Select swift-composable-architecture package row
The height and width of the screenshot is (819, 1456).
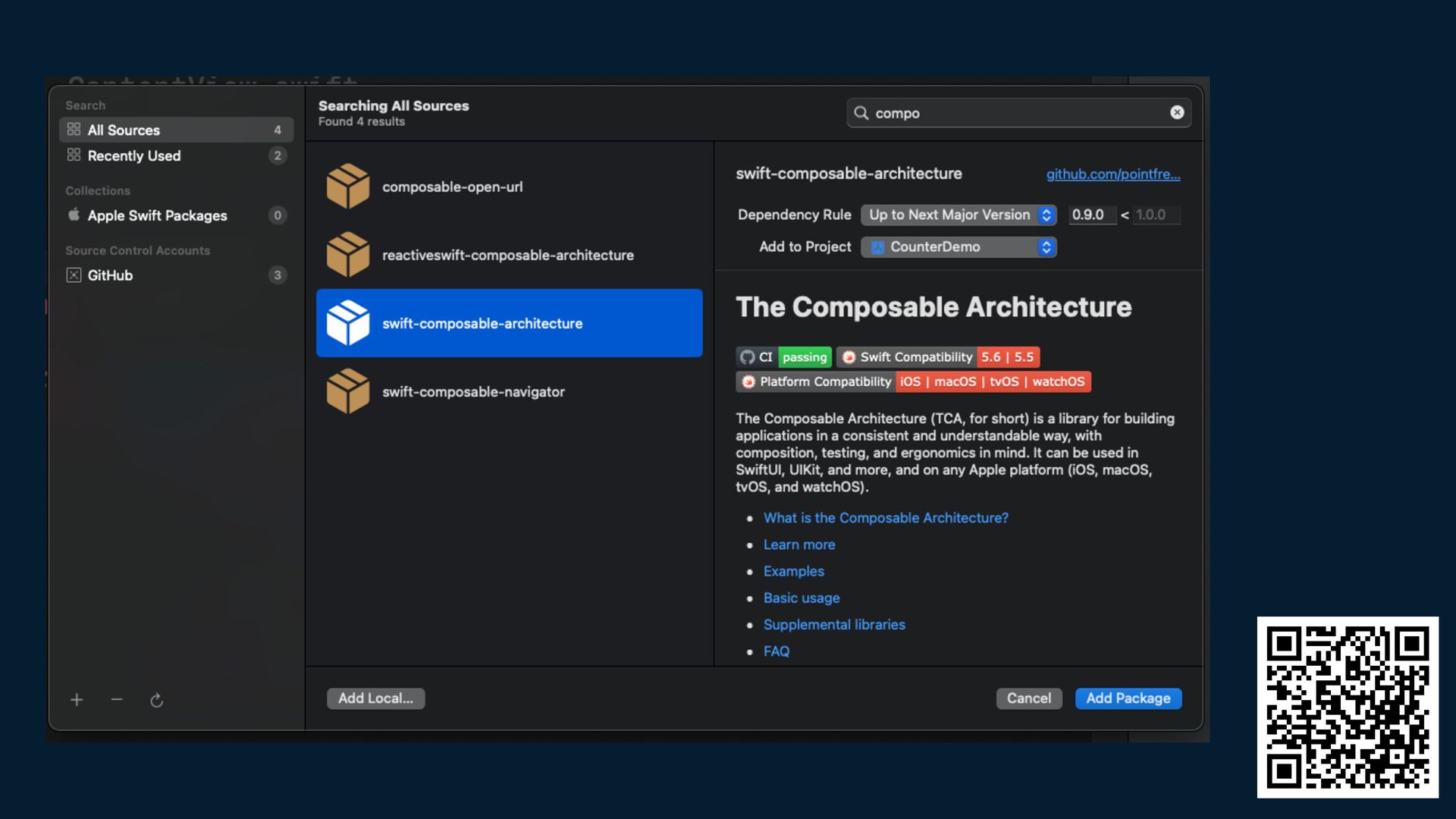click(510, 323)
